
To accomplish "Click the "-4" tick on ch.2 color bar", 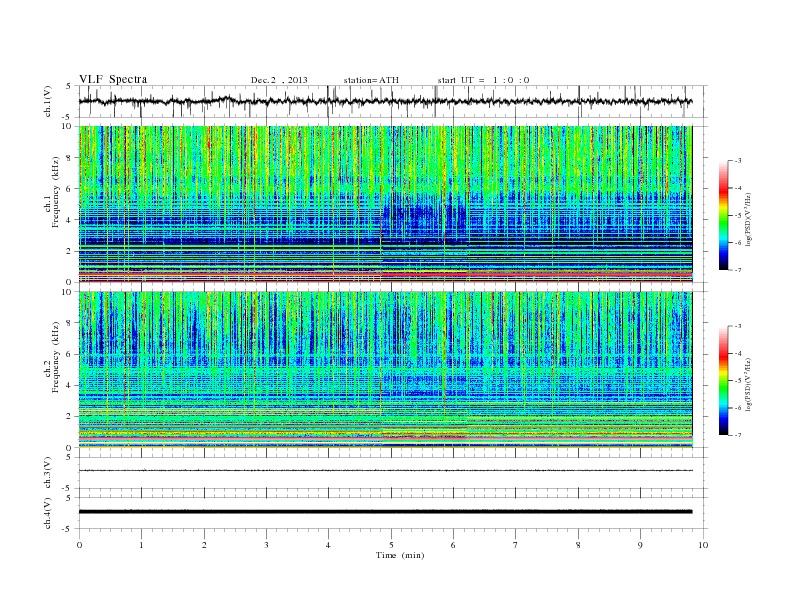I will [x=738, y=353].
